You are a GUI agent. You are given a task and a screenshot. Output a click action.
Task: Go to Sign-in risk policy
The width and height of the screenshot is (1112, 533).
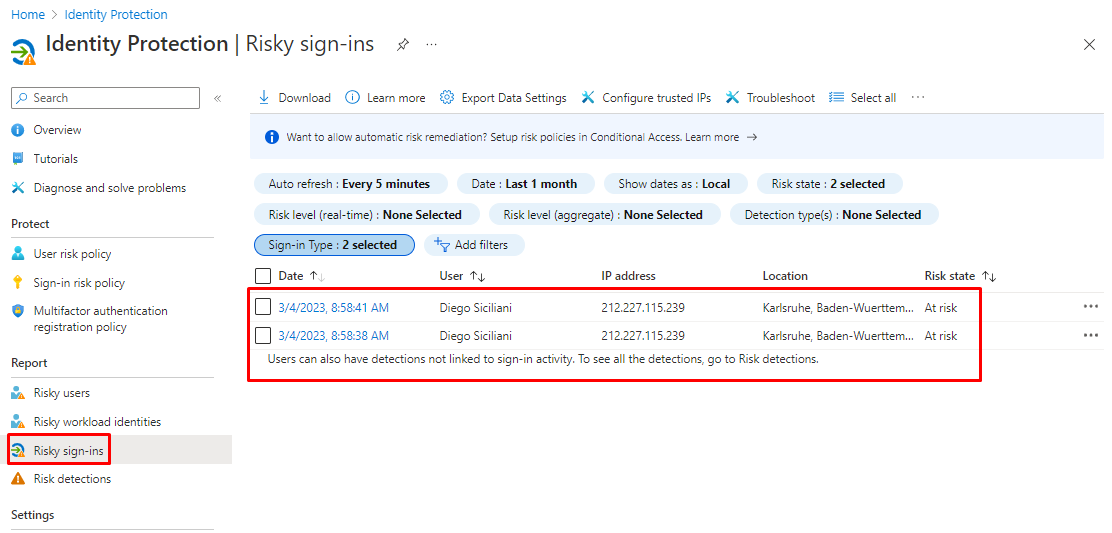pyautogui.click(x=79, y=283)
